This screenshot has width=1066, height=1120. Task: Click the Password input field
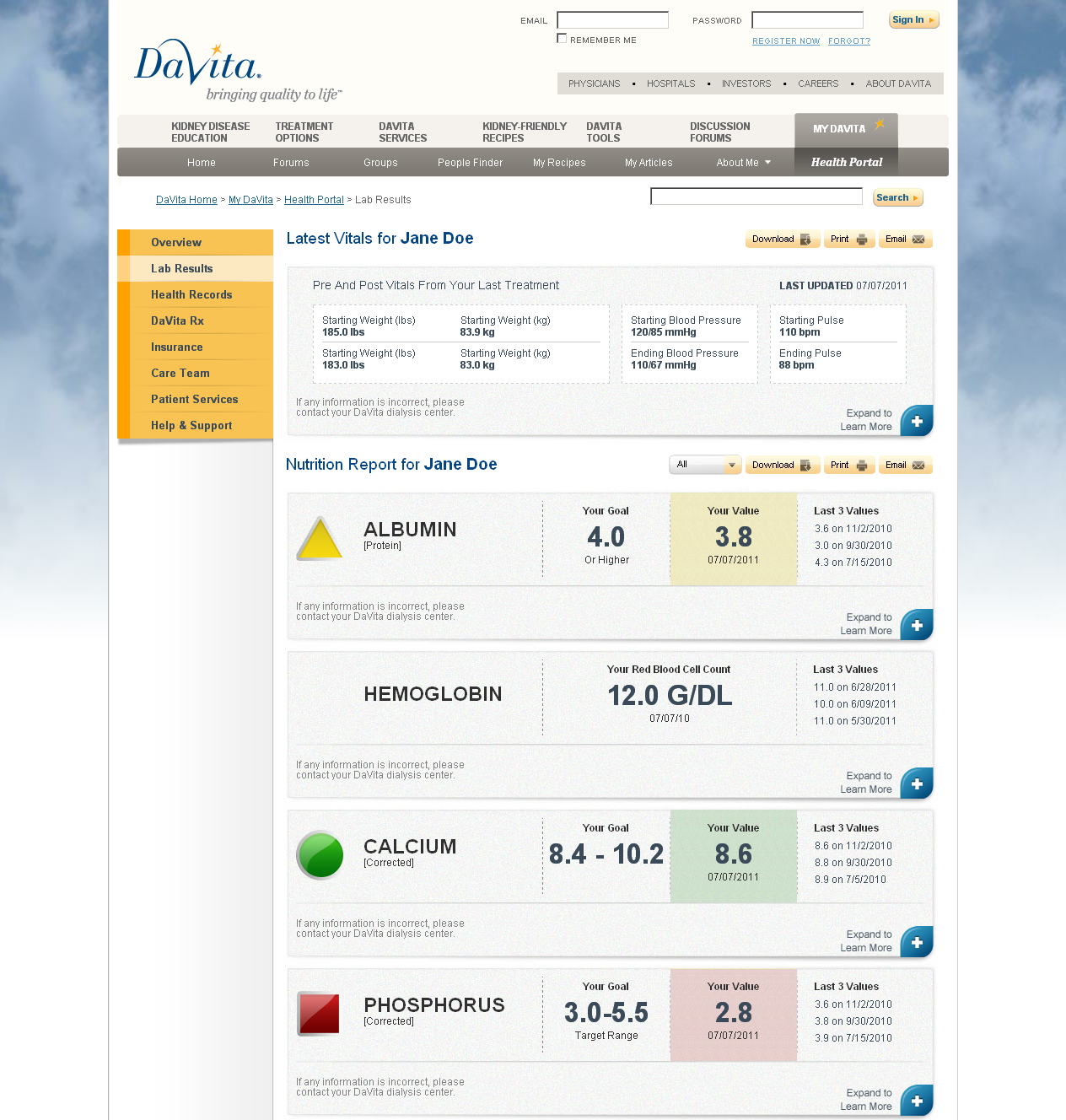tap(808, 20)
